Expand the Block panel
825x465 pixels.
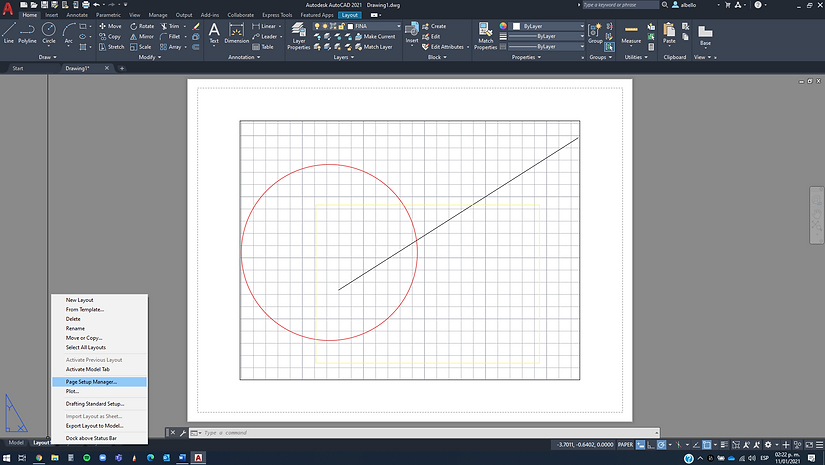click(437, 57)
